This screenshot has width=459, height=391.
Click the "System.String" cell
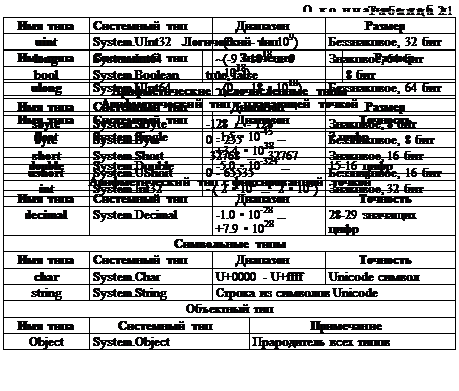(151, 293)
